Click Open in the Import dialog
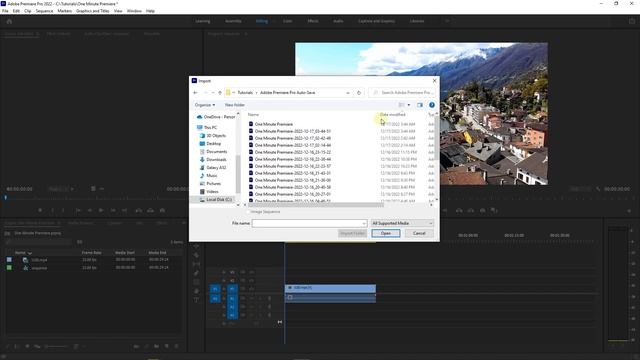Viewport: 640px width, 360px height. tap(386, 233)
